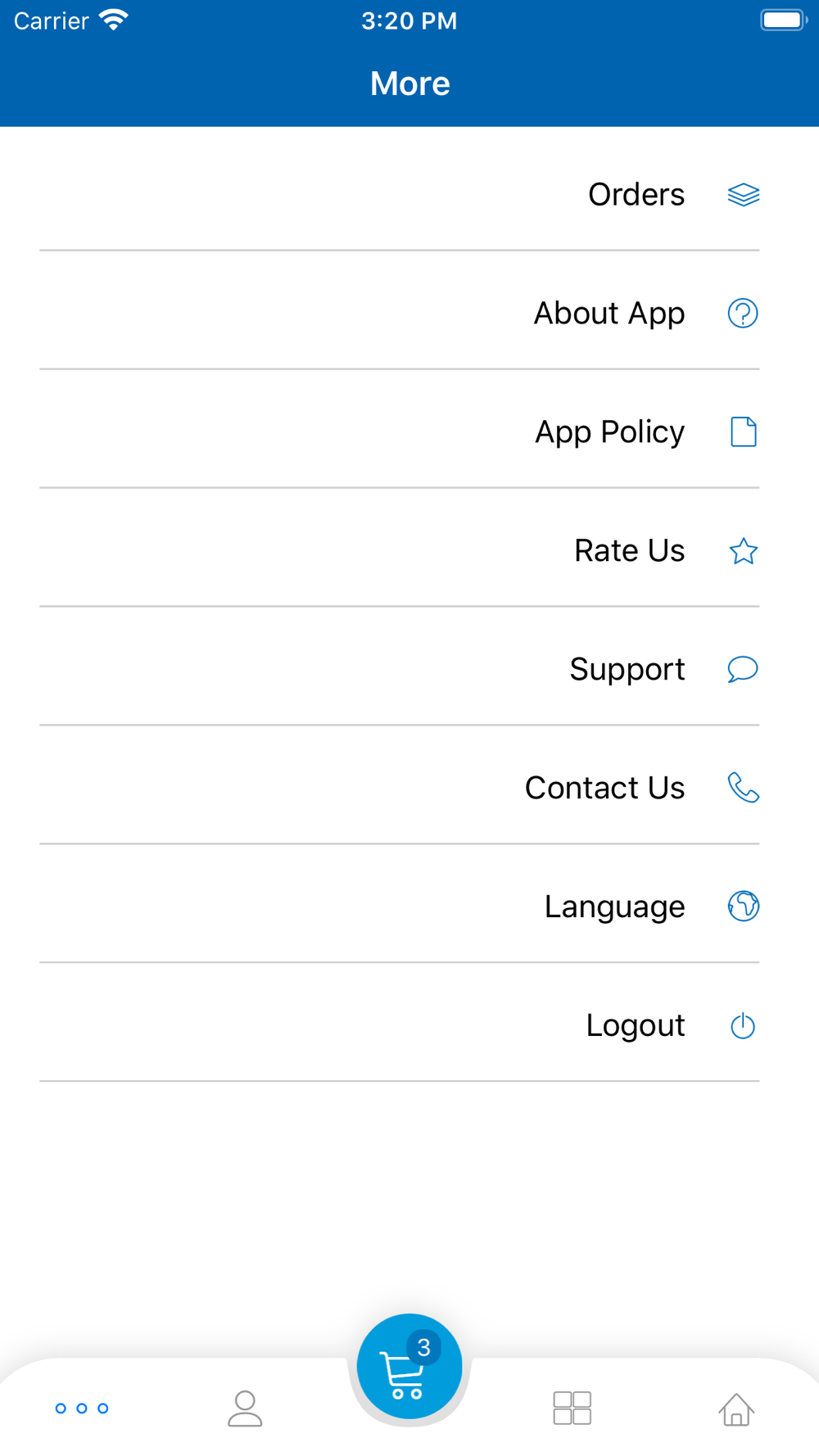Tap the Rate Us star icon
The height and width of the screenshot is (1456, 819).
pyautogui.click(x=743, y=551)
